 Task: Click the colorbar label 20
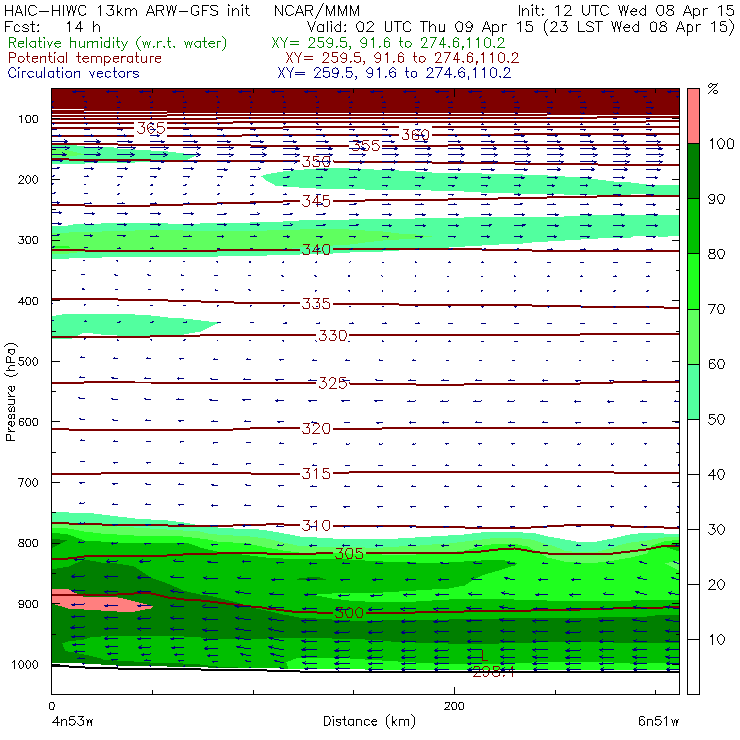coord(716,585)
